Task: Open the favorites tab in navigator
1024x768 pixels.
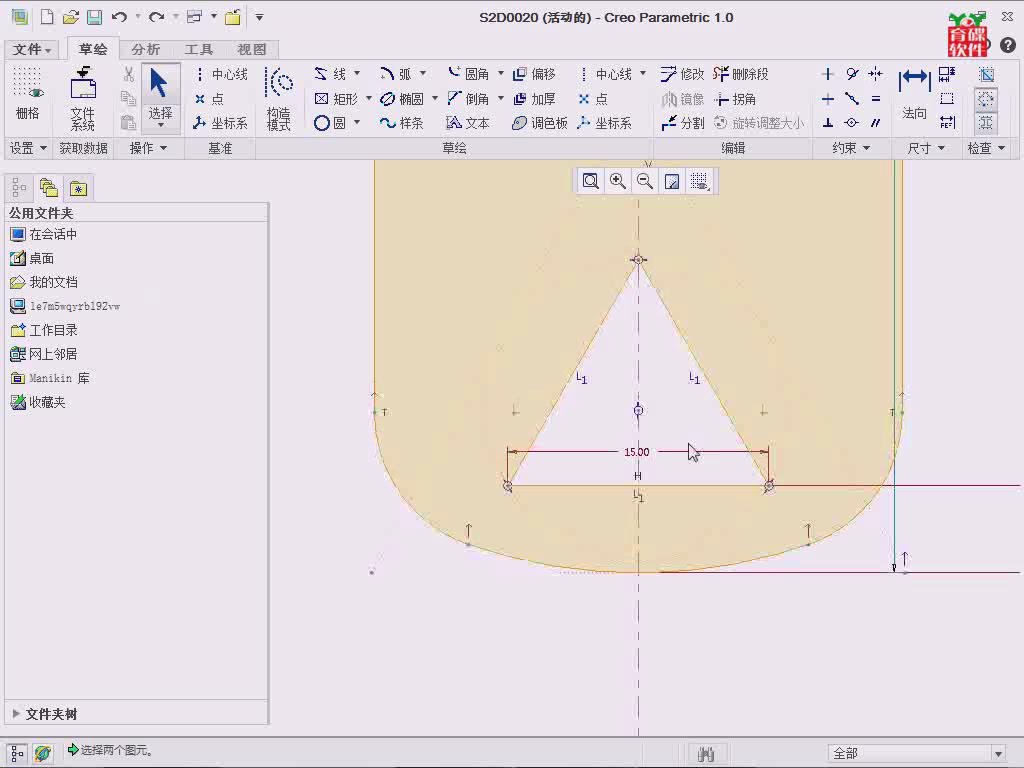Action: point(78,189)
